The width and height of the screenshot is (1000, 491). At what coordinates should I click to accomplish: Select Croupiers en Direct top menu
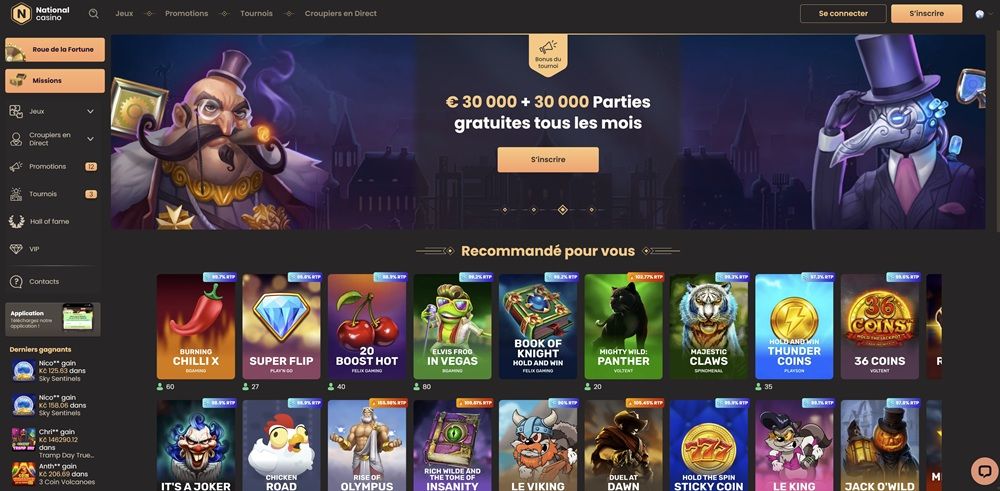tap(341, 13)
